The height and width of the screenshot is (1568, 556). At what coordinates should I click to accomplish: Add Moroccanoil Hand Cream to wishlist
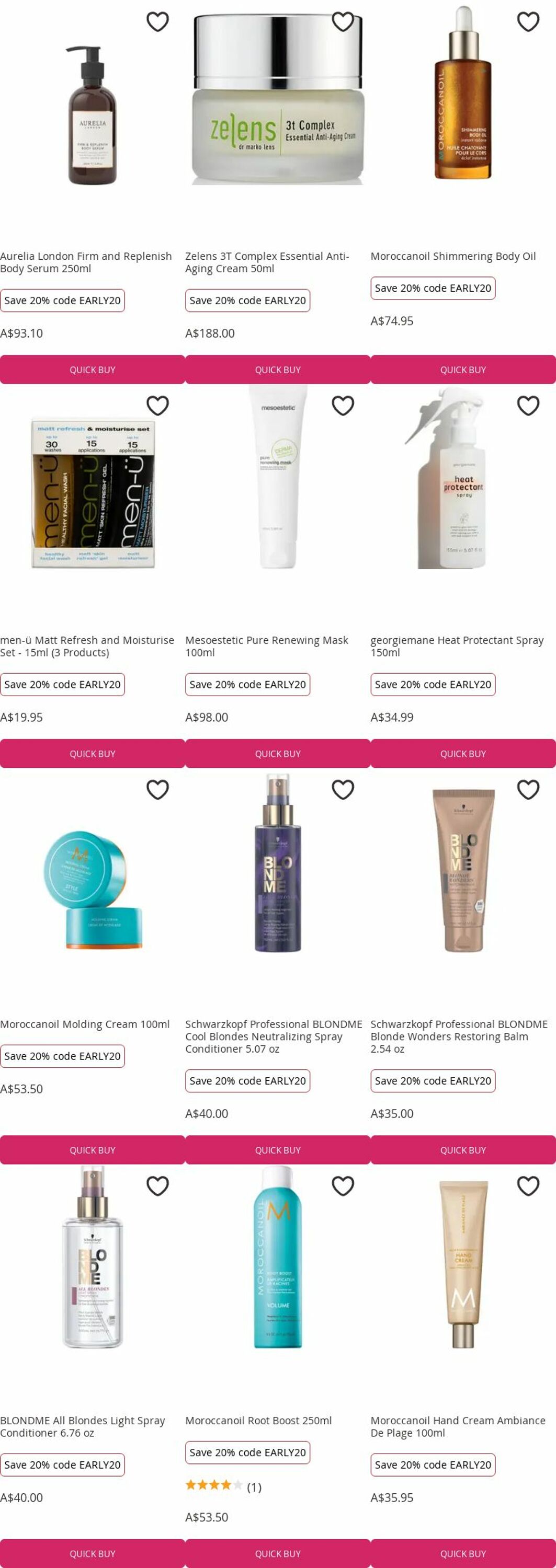[x=528, y=1186]
